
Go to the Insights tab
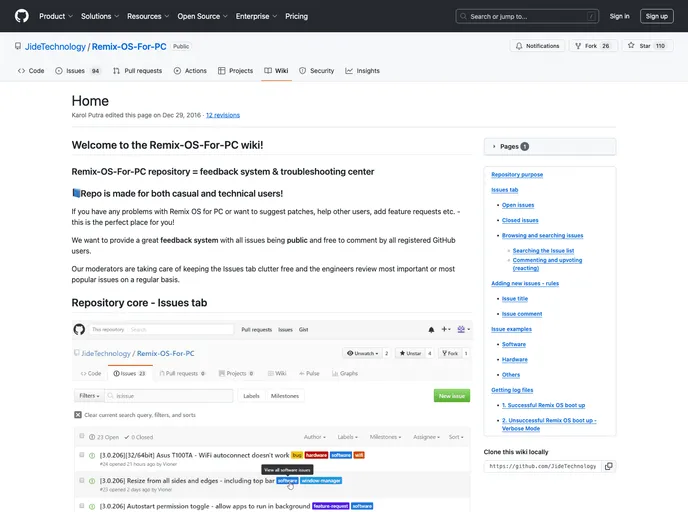pos(363,71)
